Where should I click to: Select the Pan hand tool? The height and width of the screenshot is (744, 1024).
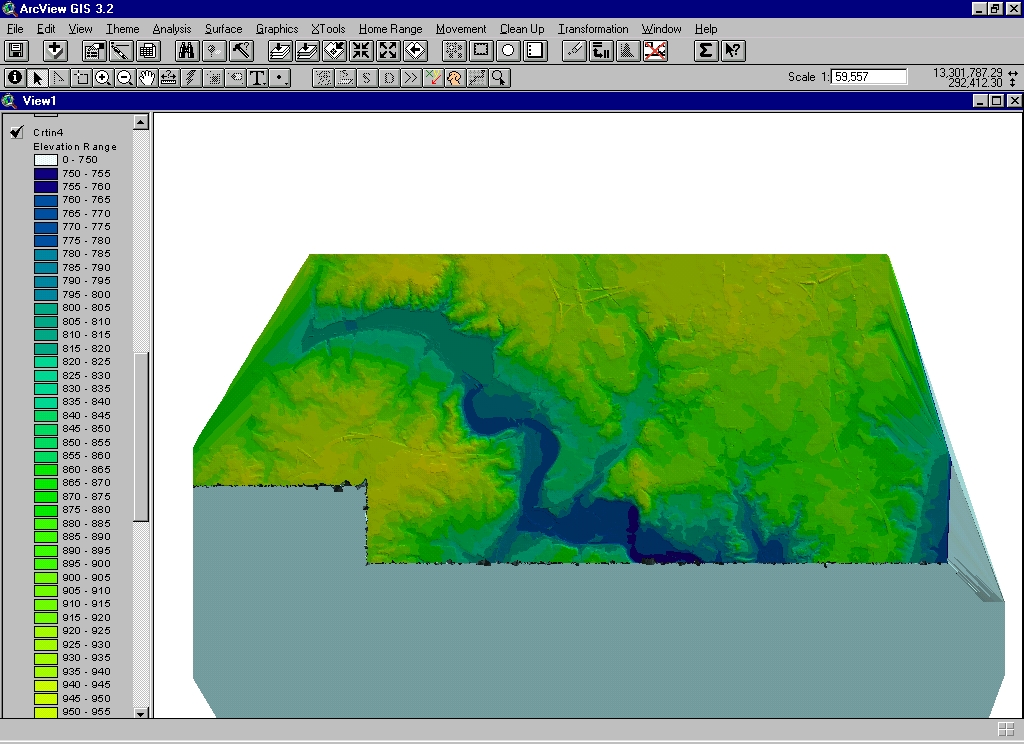point(147,78)
